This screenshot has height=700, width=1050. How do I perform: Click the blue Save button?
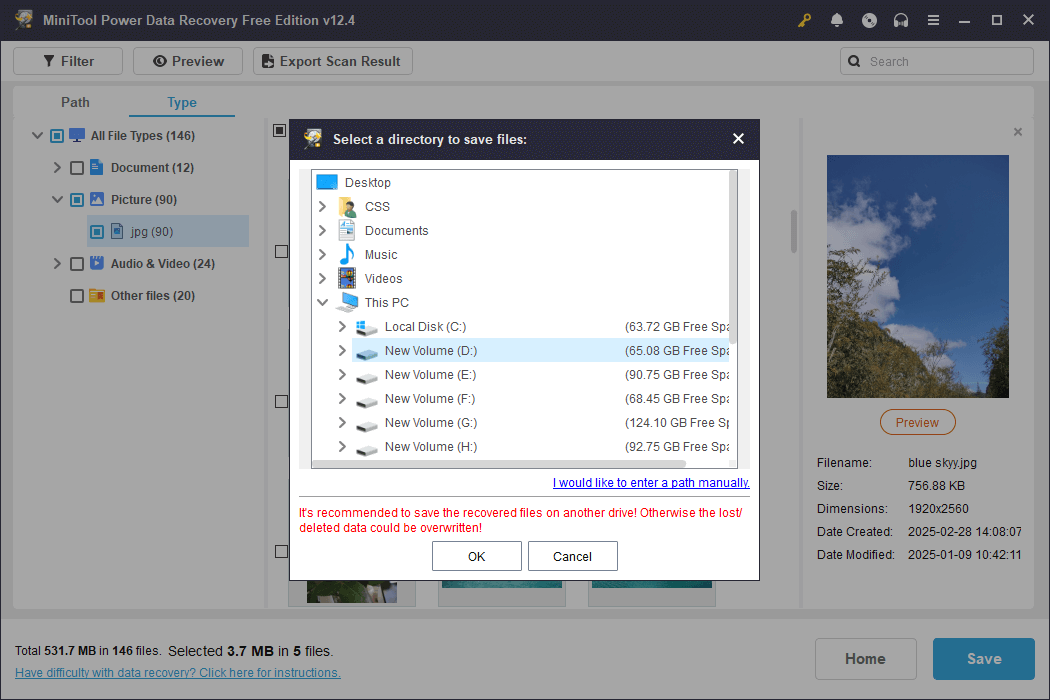tap(984, 659)
